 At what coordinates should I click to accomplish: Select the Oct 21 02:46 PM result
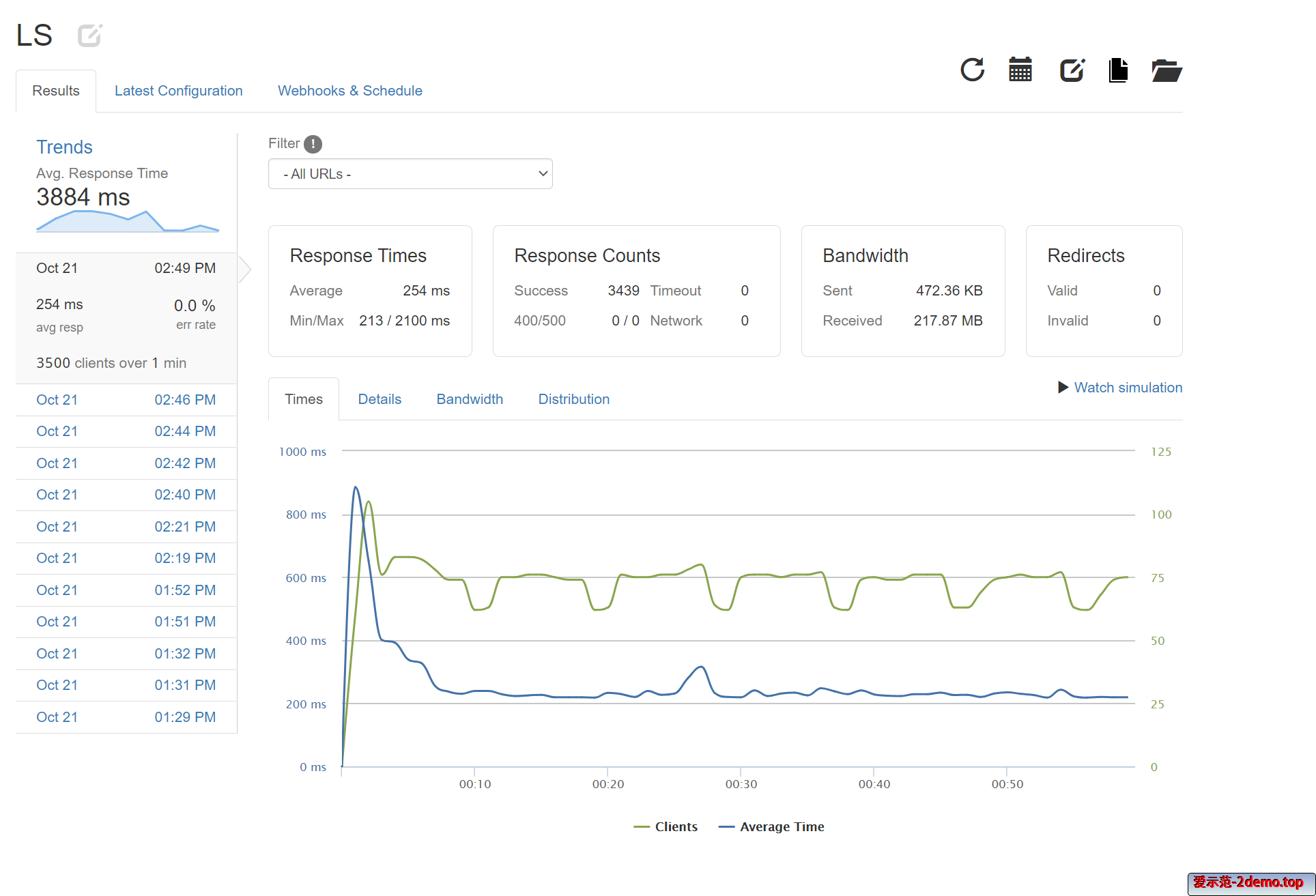[126, 400]
